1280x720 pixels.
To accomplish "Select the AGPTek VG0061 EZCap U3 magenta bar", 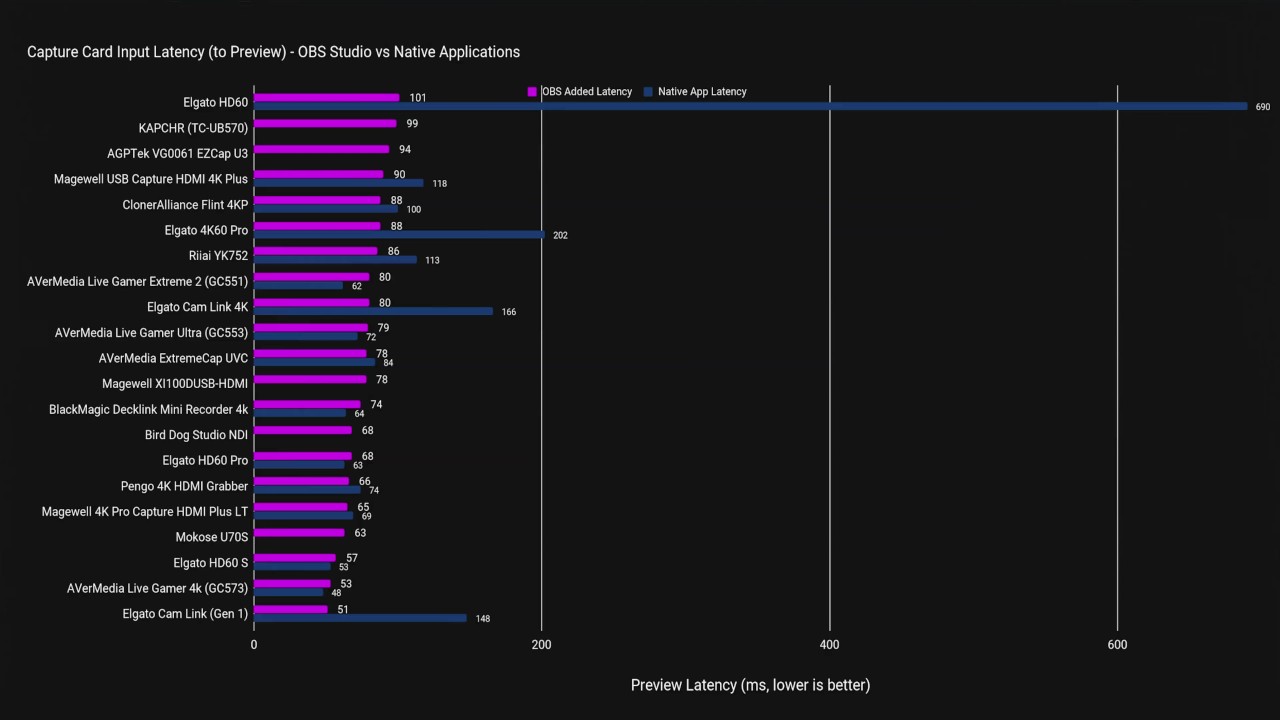I will 321,149.
